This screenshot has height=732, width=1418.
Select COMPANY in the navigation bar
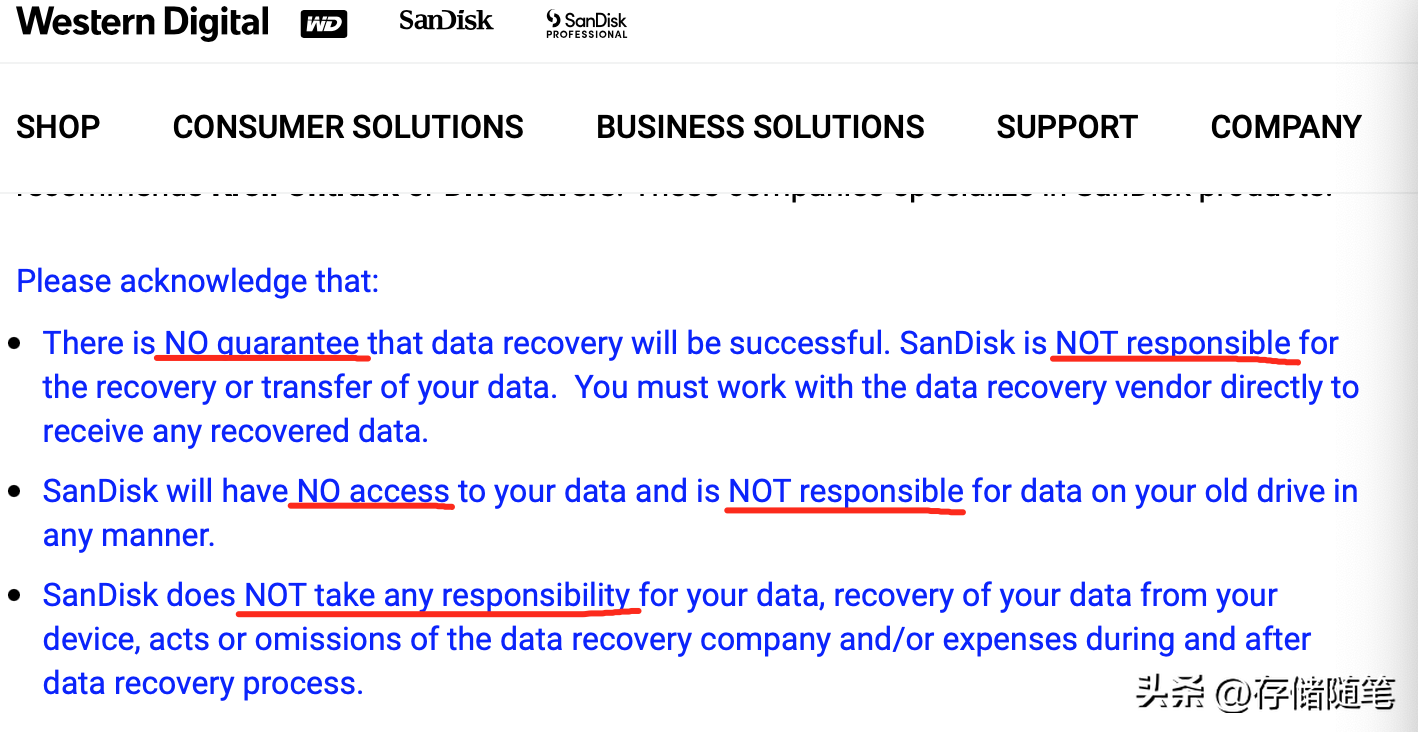[1286, 127]
